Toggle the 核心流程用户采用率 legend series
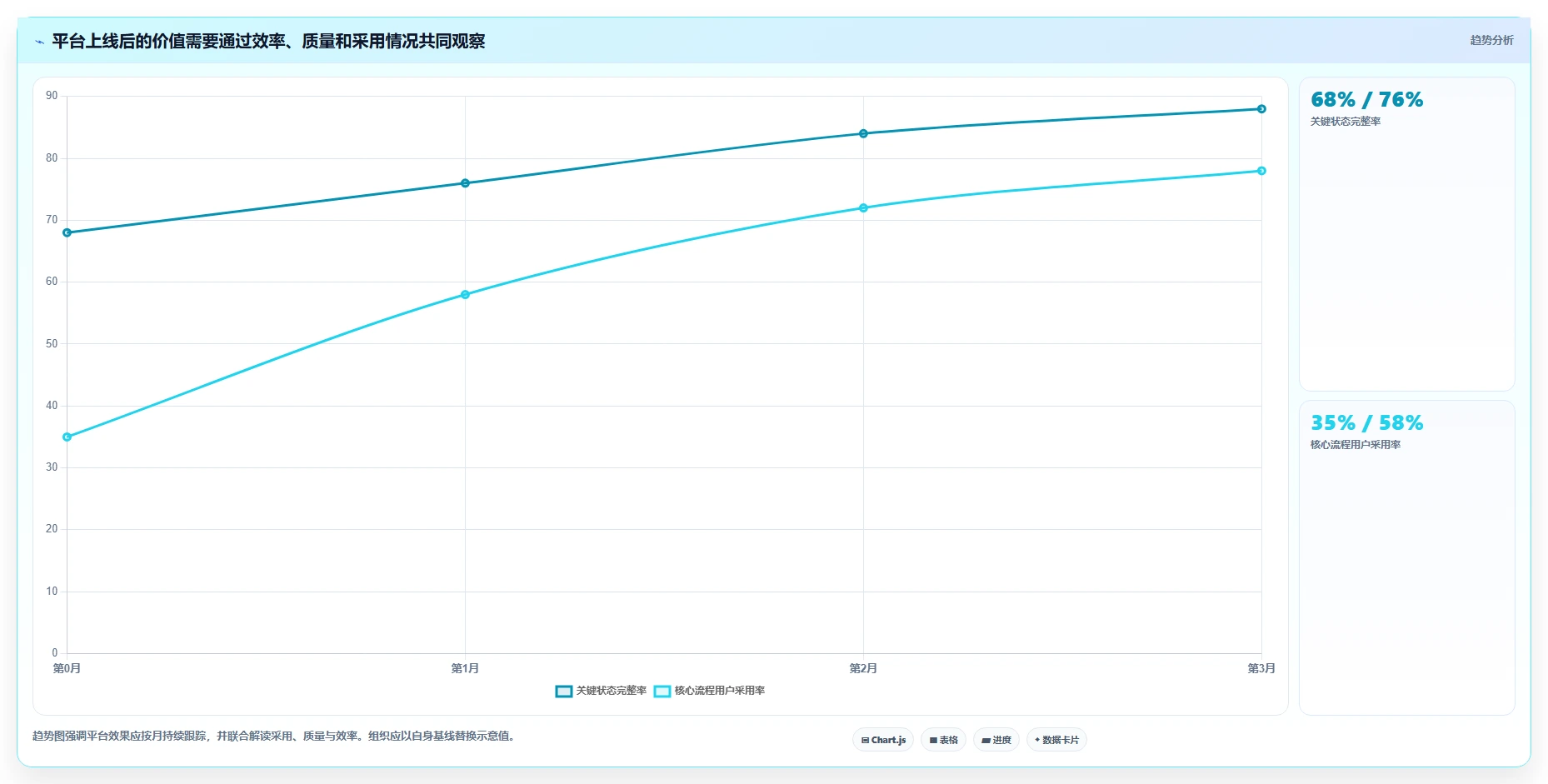 709,691
